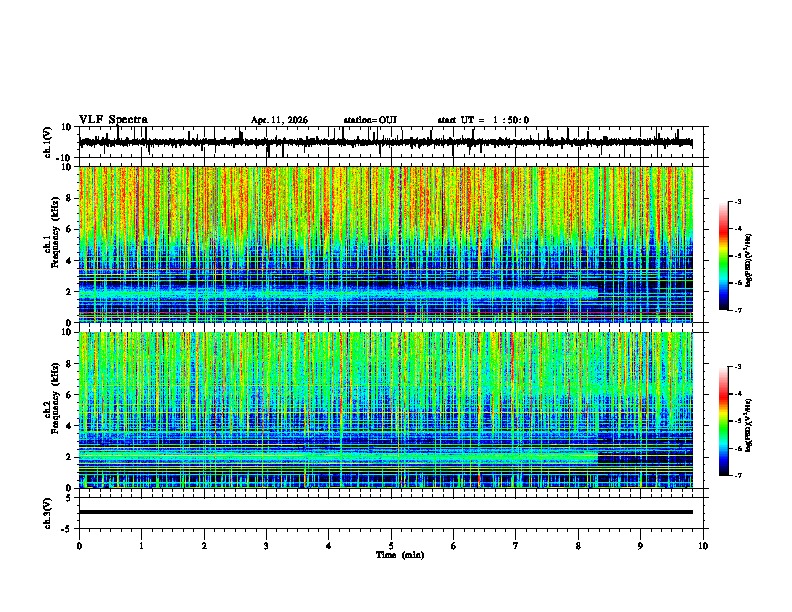Screen dimensions: 792x612
Task: Click inside the ch.2 spectrogram panel
Action: (x=385, y=410)
